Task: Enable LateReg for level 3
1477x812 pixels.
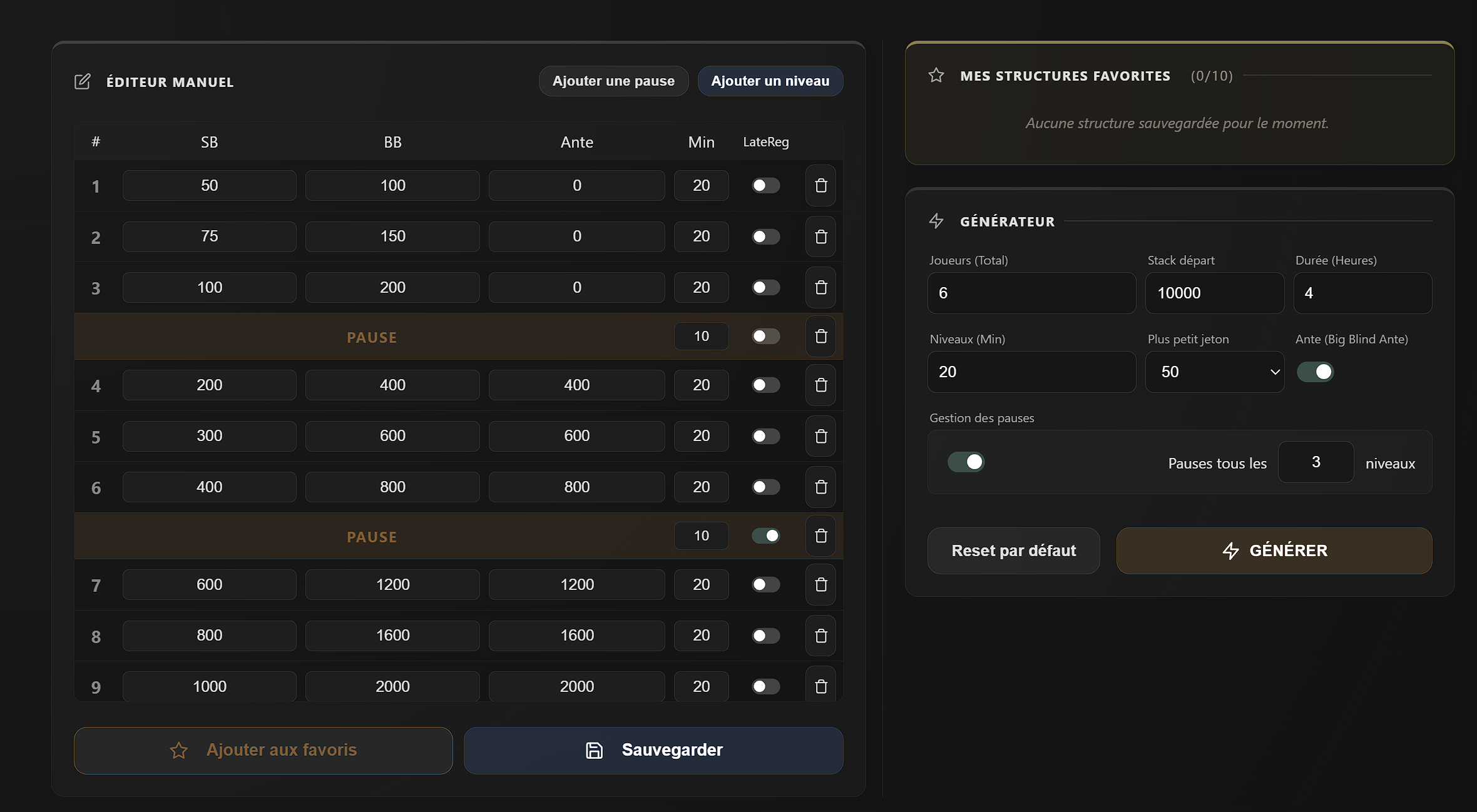Action: pos(765,287)
